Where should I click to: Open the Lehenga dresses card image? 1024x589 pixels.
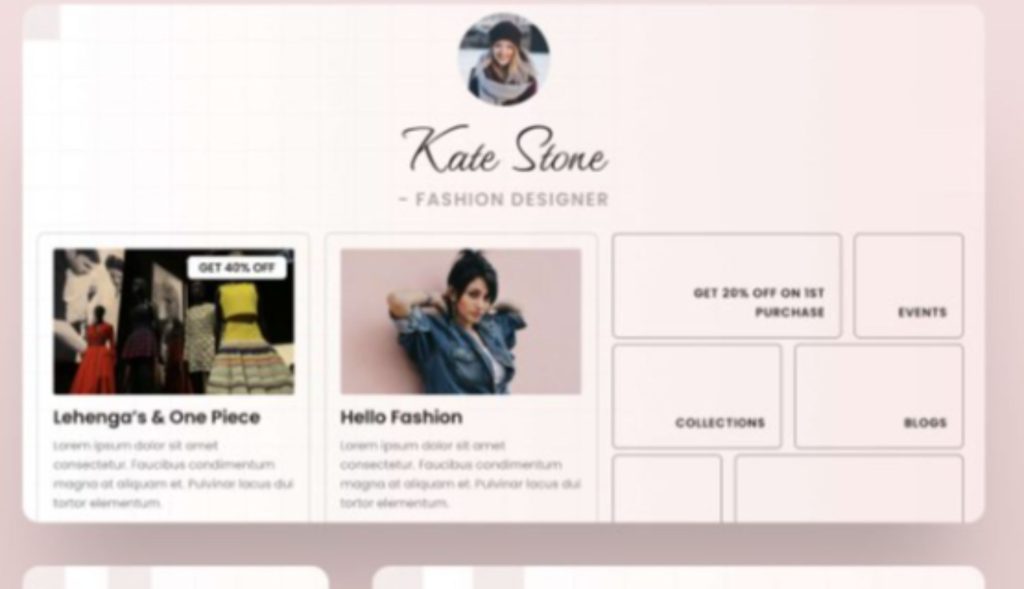click(x=174, y=321)
